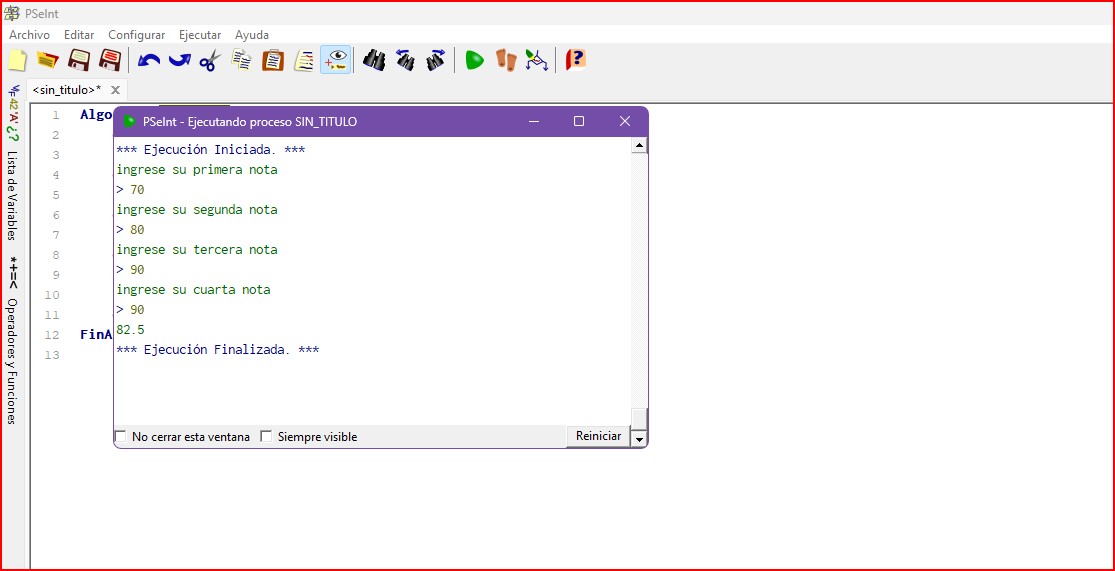Open the Ejecutar menu
The width and height of the screenshot is (1115, 571).
point(199,35)
